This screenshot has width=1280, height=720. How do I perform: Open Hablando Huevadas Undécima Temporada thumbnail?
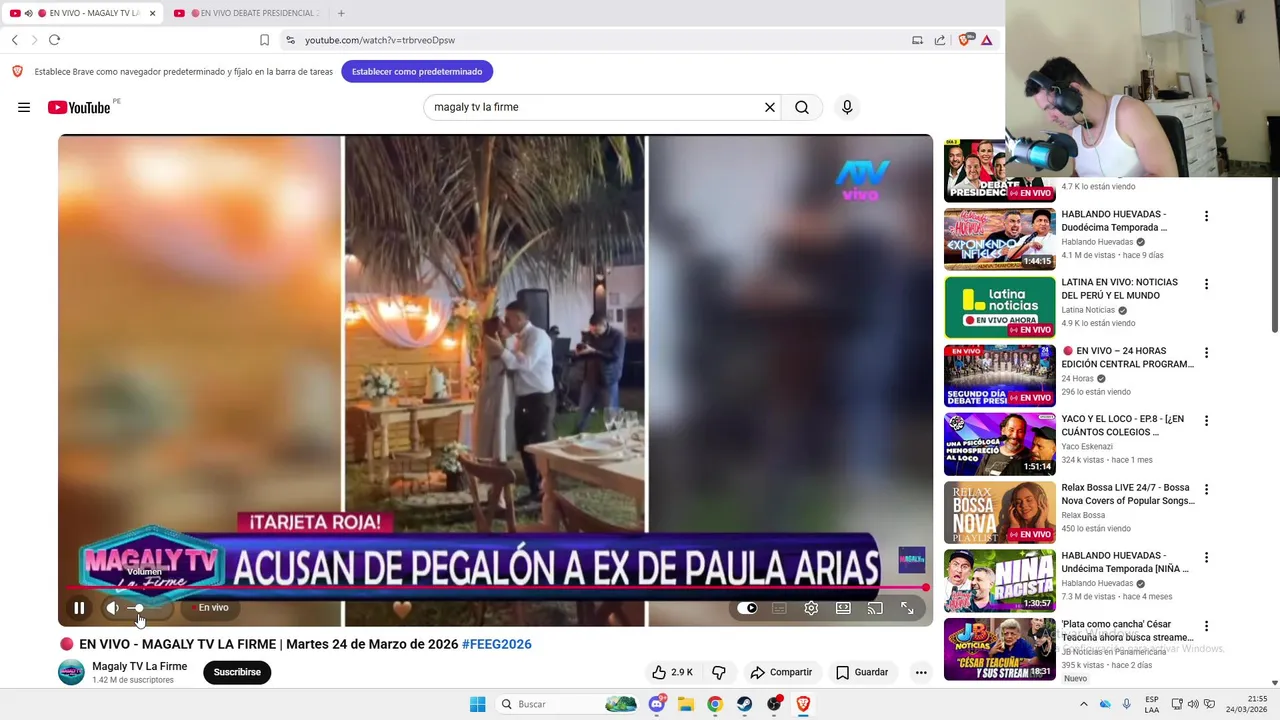pos(1000,580)
